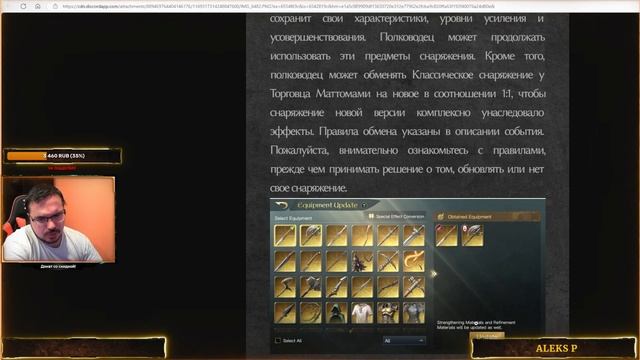
Task: Open the obtained spear with the red mark
Action: (446, 235)
